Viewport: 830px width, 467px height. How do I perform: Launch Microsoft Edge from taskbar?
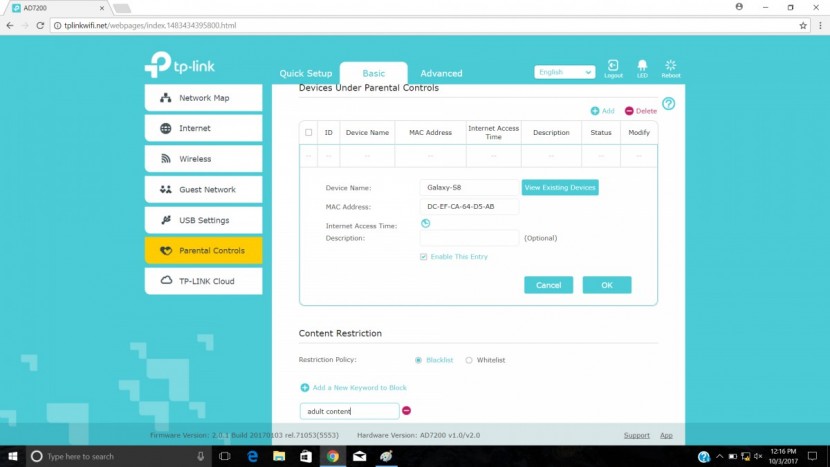(252, 456)
